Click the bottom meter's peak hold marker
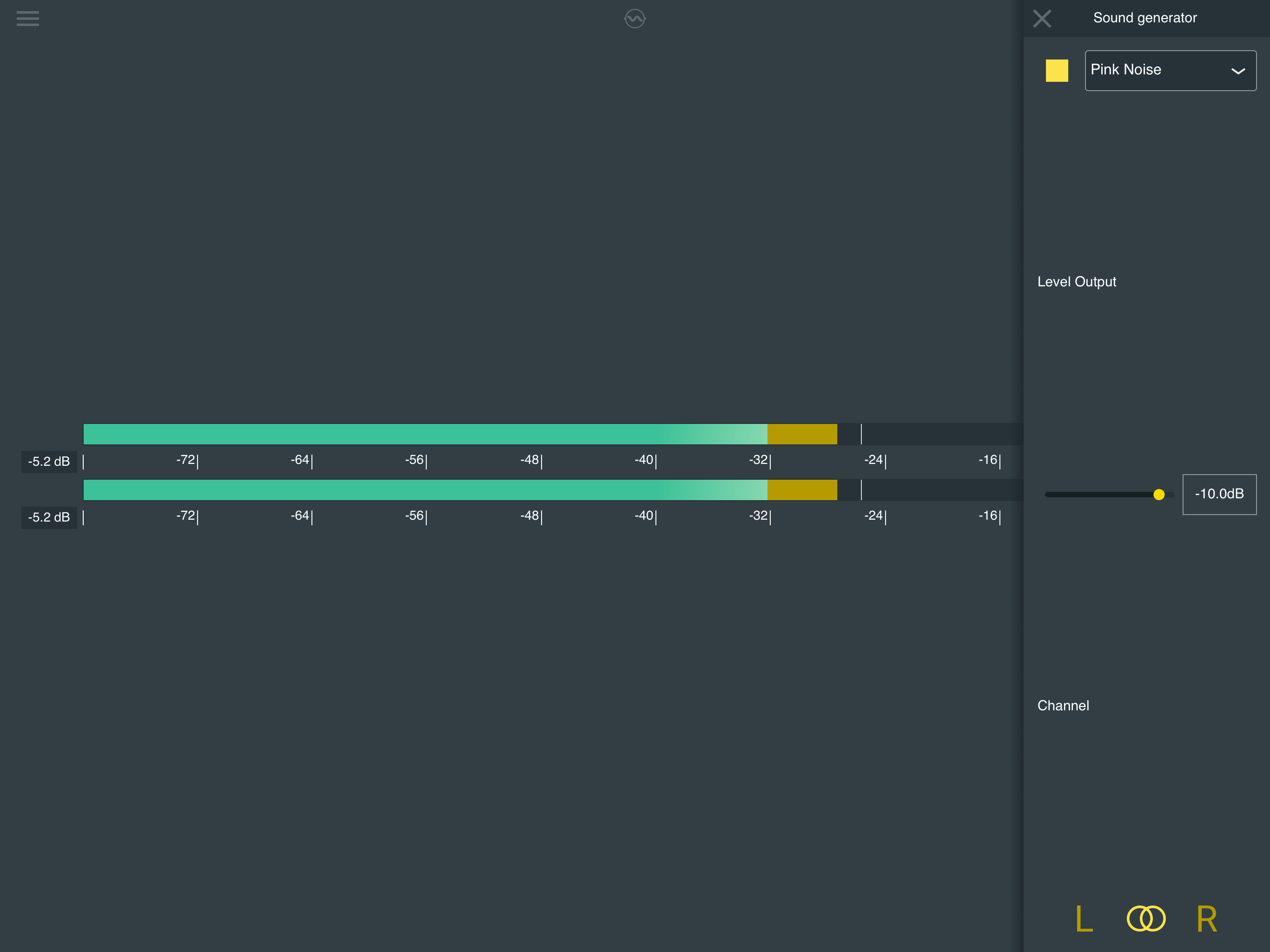The height and width of the screenshot is (952, 1270). 861,490
